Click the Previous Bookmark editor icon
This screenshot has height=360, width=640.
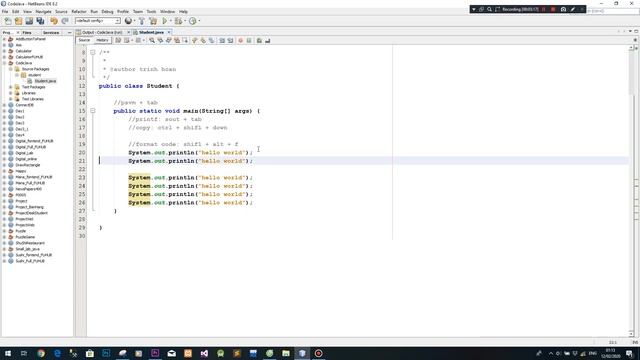(194, 40)
